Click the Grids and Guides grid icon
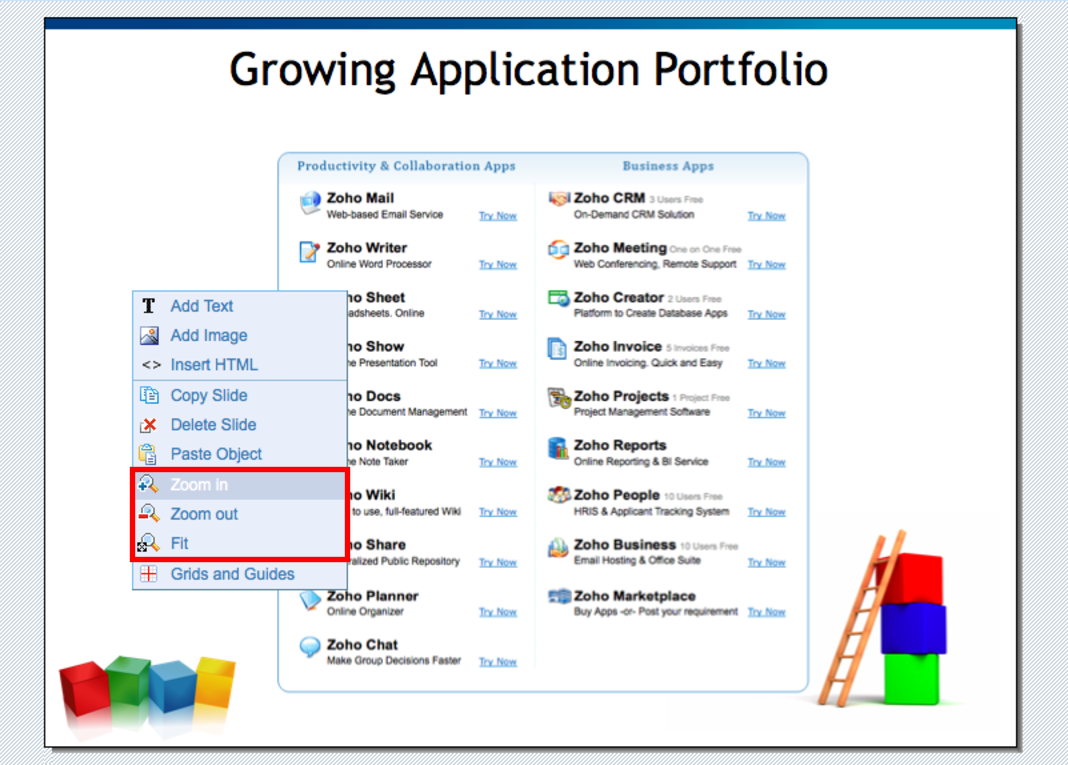 [x=149, y=574]
